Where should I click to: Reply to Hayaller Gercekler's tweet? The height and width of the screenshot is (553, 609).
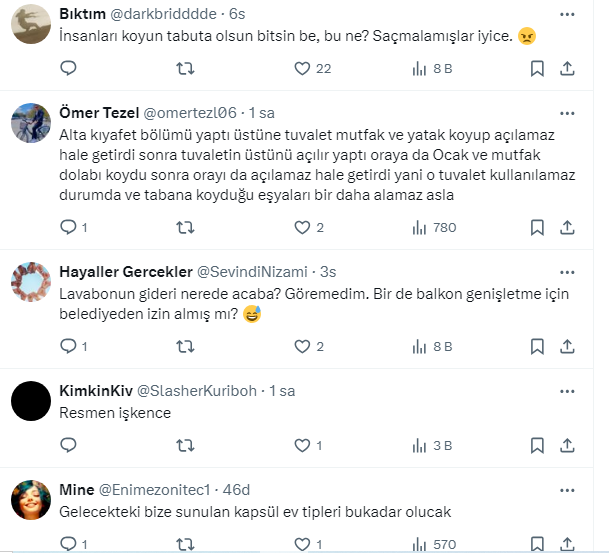(68, 347)
